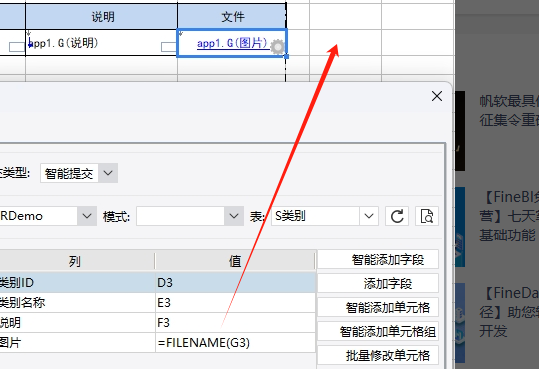This screenshot has height=369, width=539.
Task: Select the E3 value cell
Action: tap(235, 303)
